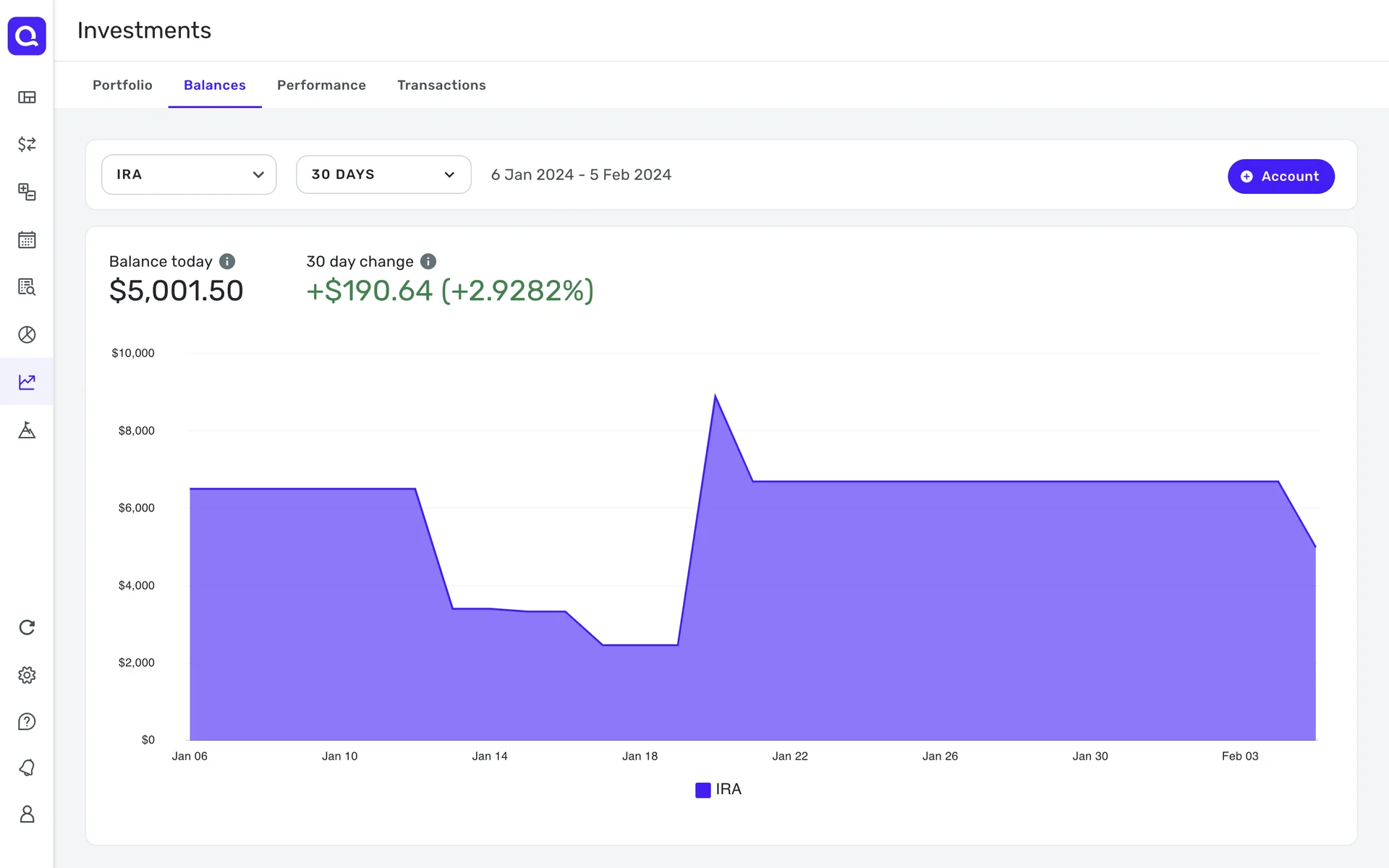This screenshot has width=1389, height=868.
Task: Expand the IRA account dropdown
Action: [189, 174]
